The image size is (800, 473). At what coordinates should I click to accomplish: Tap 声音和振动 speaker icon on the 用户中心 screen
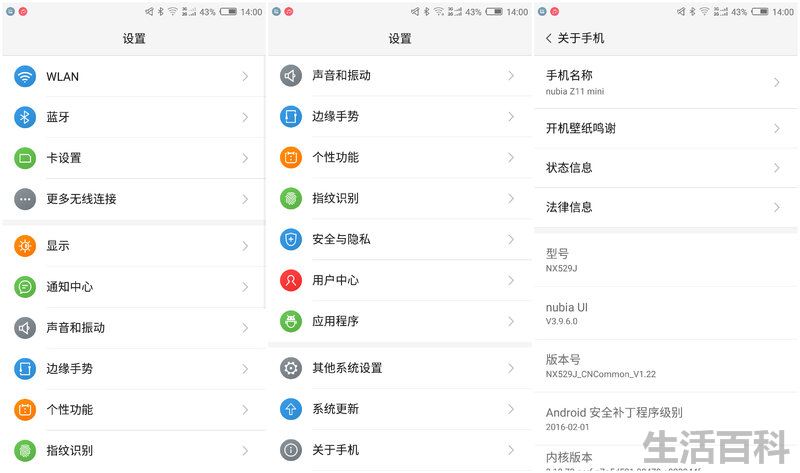click(x=291, y=76)
